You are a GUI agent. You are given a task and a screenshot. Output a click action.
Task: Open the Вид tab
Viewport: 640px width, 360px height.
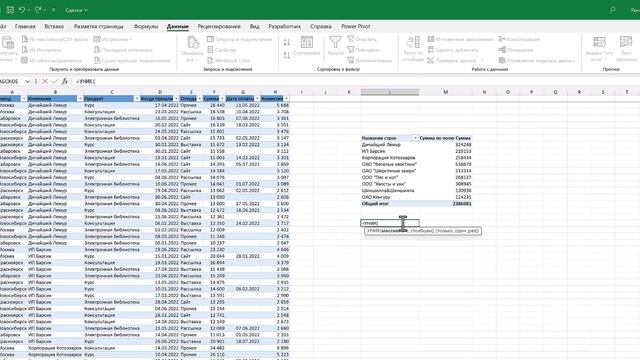[x=254, y=26]
